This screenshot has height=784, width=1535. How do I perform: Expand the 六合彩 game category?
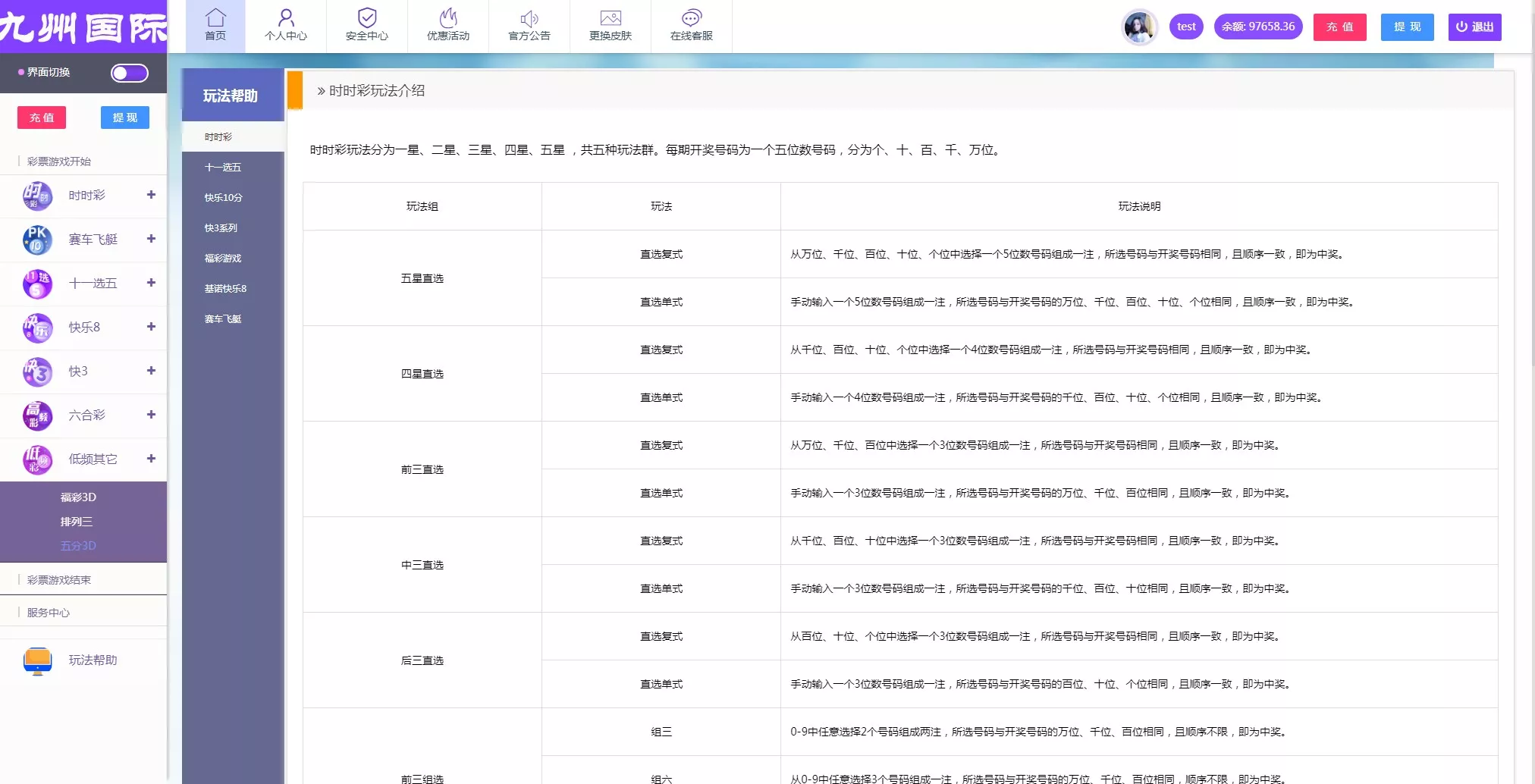click(152, 416)
